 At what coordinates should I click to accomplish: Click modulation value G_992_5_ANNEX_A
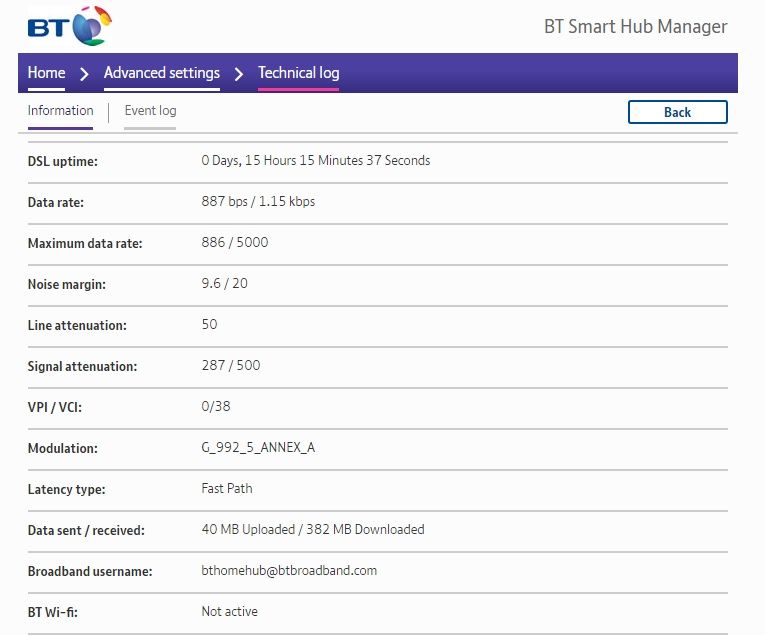click(x=258, y=447)
